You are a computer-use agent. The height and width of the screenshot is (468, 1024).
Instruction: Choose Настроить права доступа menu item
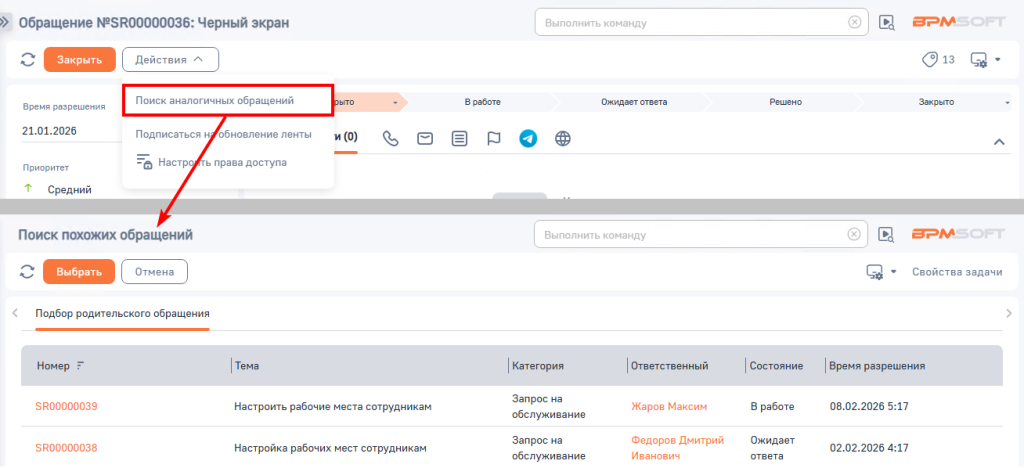(x=211, y=162)
